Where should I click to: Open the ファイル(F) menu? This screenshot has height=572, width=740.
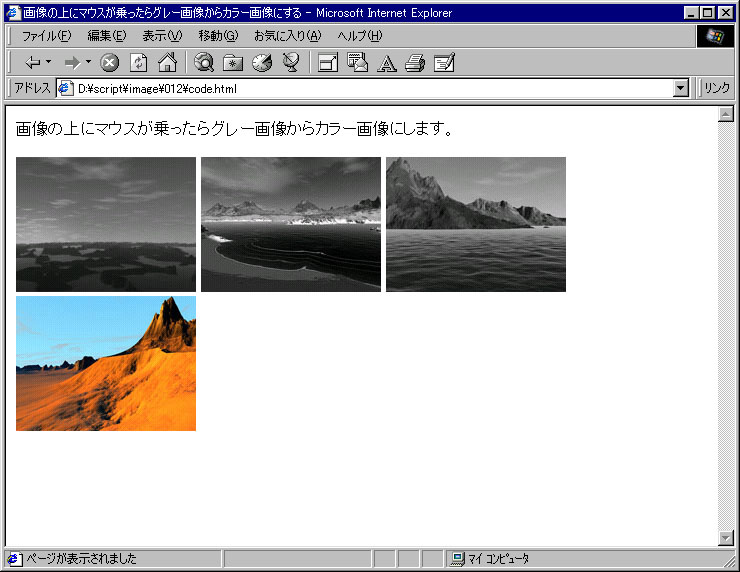46,36
